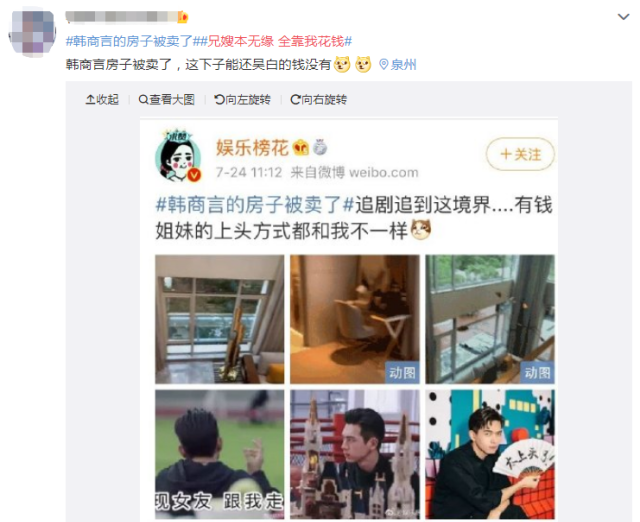Open the balcony window photo thumbnail

(220, 319)
